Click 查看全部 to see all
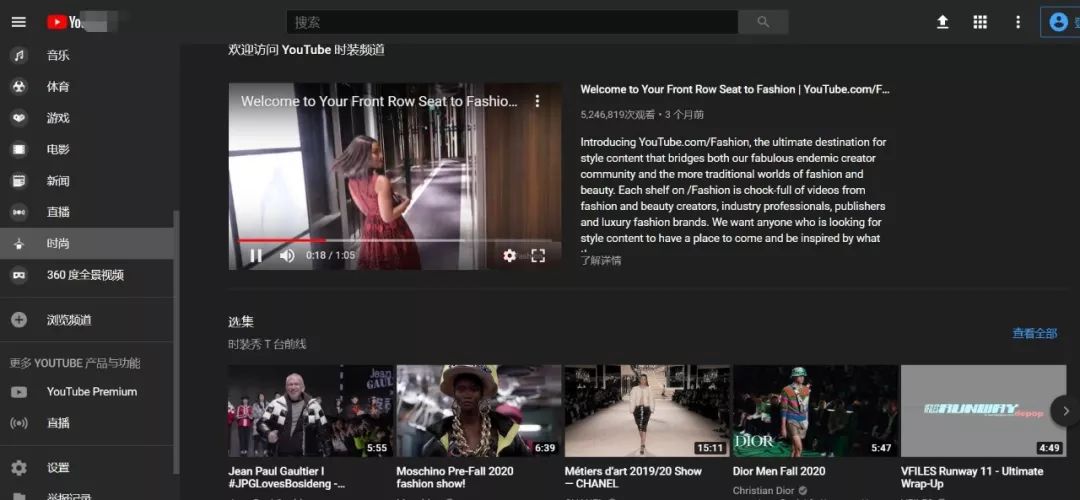 (x=1035, y=333)
